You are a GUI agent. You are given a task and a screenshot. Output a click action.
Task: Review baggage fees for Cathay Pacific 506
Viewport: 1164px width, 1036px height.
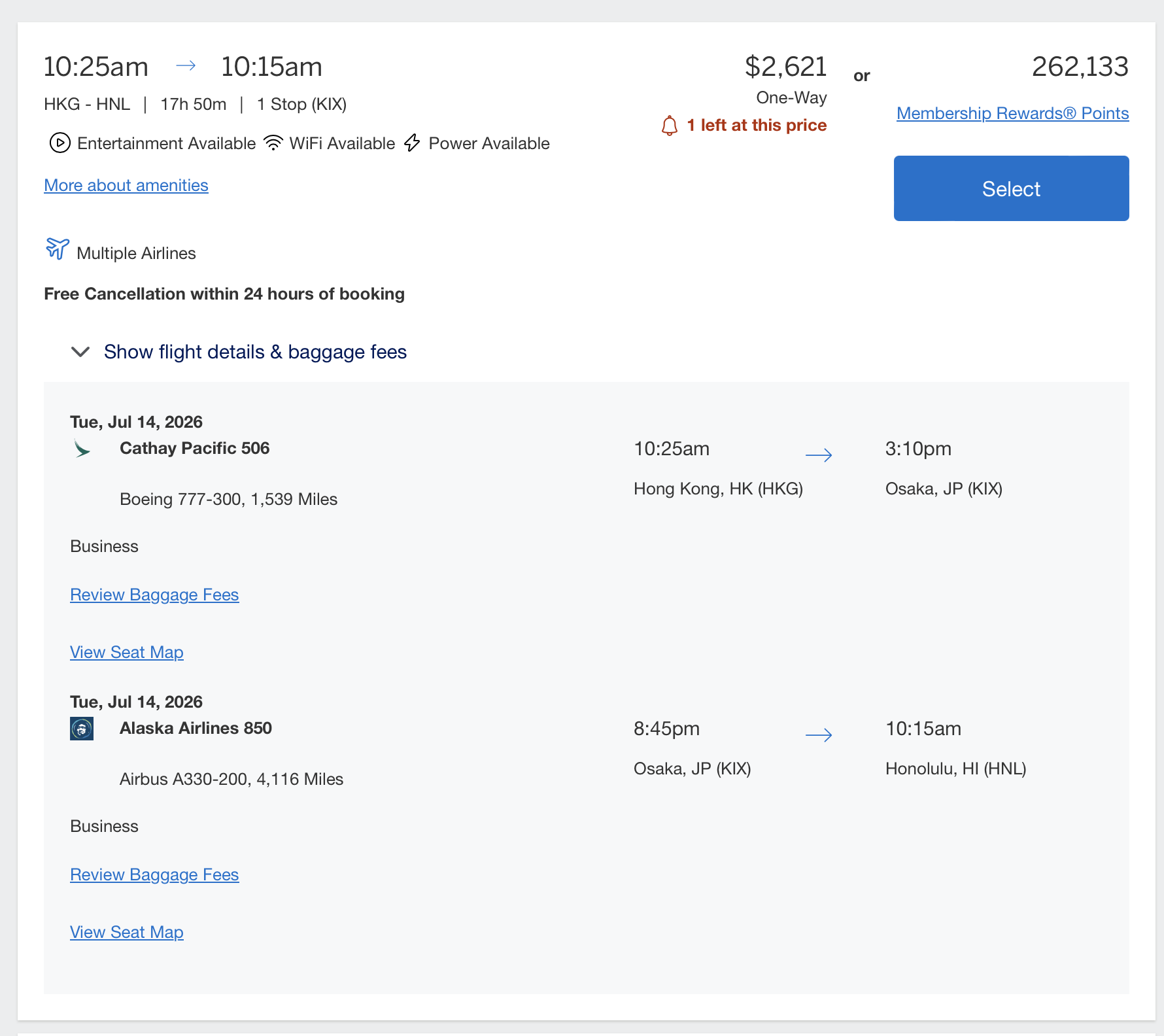pyautogui.click(x=154, y=595)
